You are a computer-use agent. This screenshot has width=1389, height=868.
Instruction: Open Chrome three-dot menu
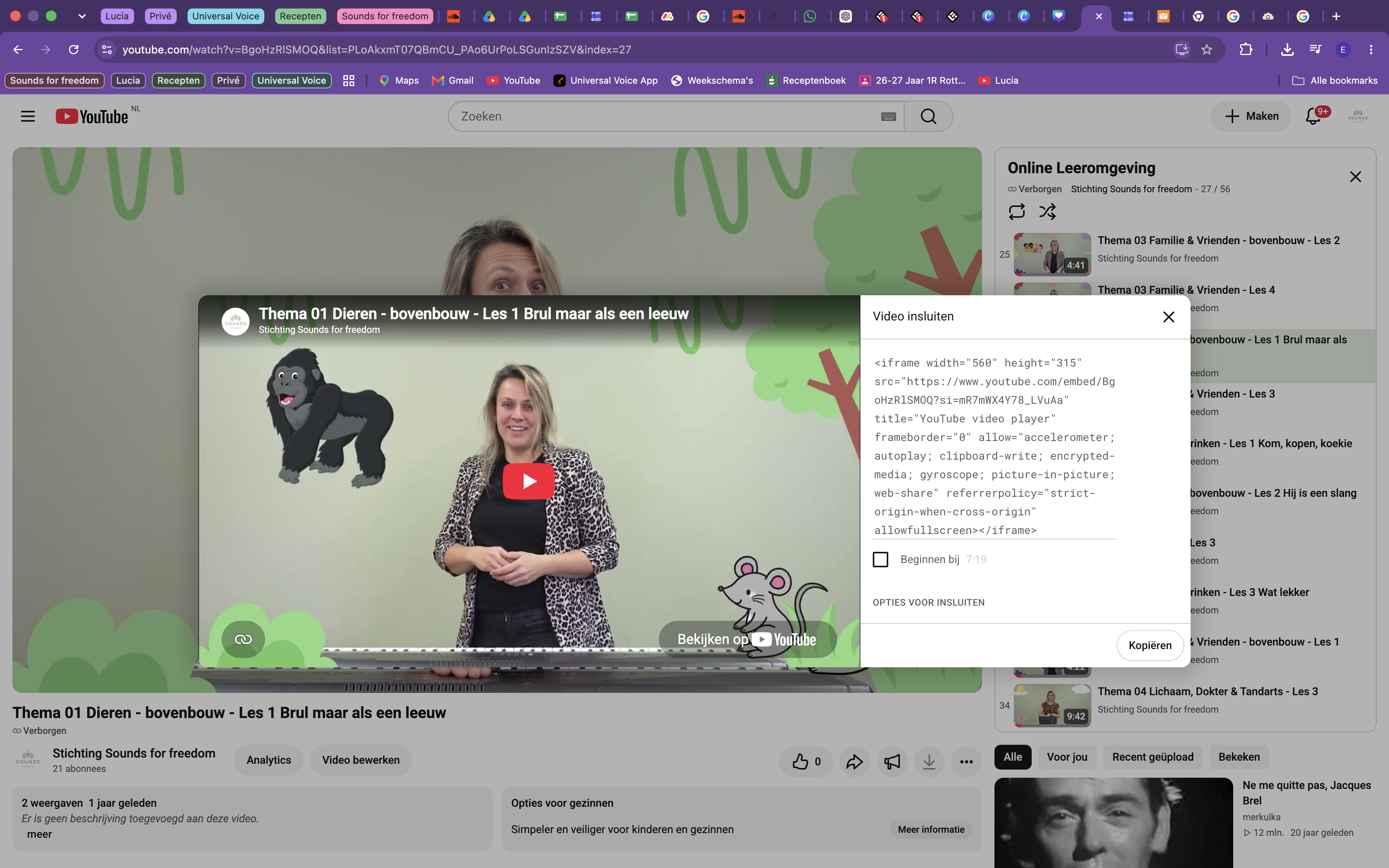(x=1371, y=49)
